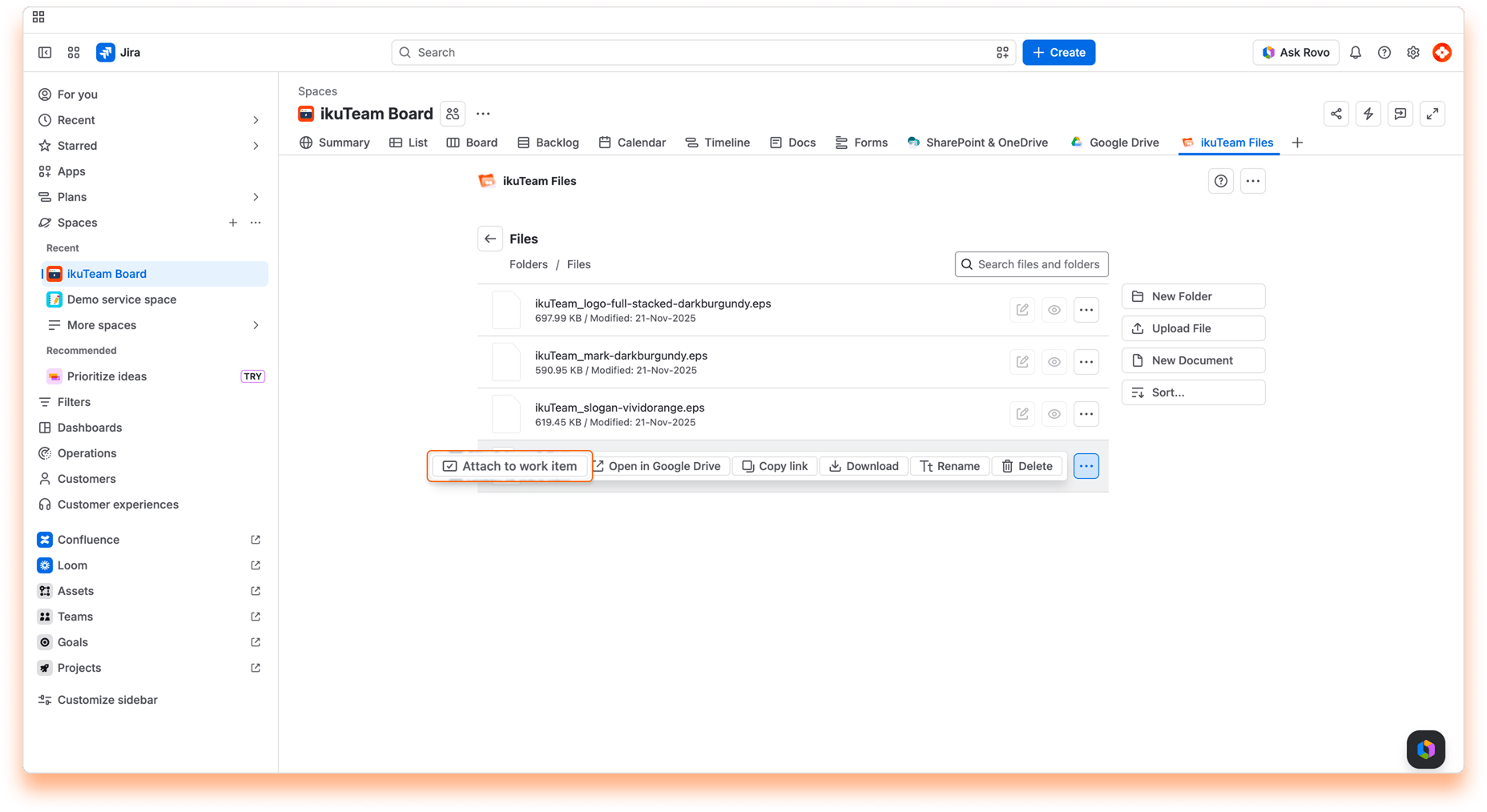
Task: Edit ikuTeam_slogan-vividorange.eps file
Action: [x=1022, y=414]
